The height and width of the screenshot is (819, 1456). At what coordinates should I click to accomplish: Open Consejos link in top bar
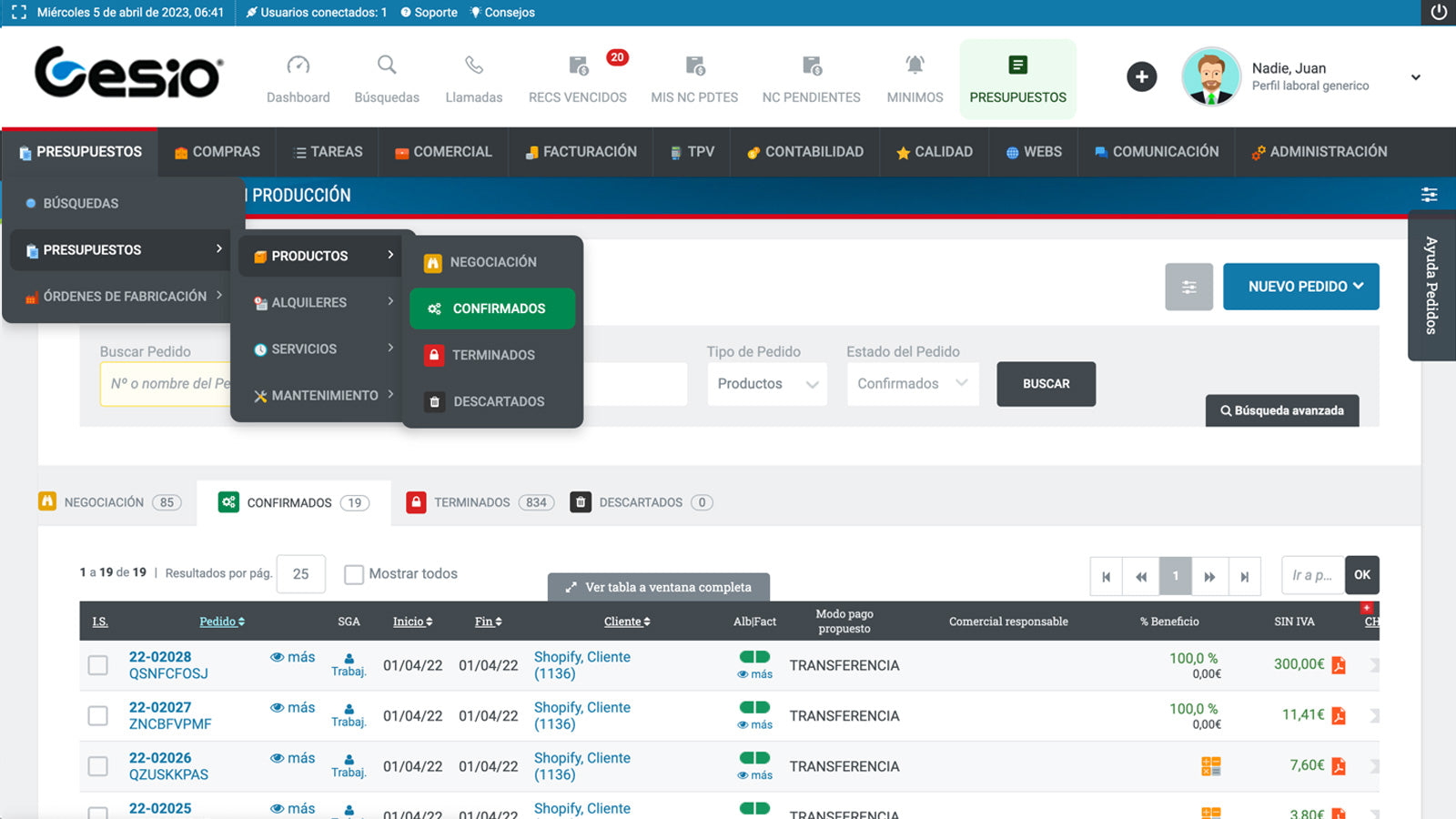(x=502, y=12)
